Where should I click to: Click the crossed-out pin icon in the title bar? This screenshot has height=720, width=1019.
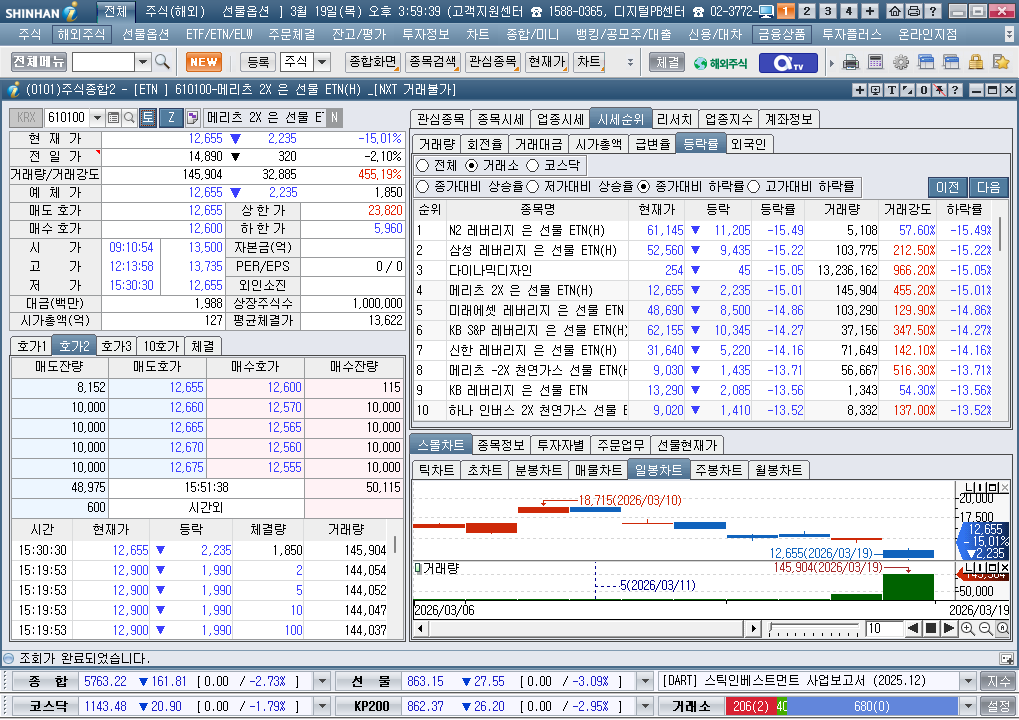pos(940,90)
